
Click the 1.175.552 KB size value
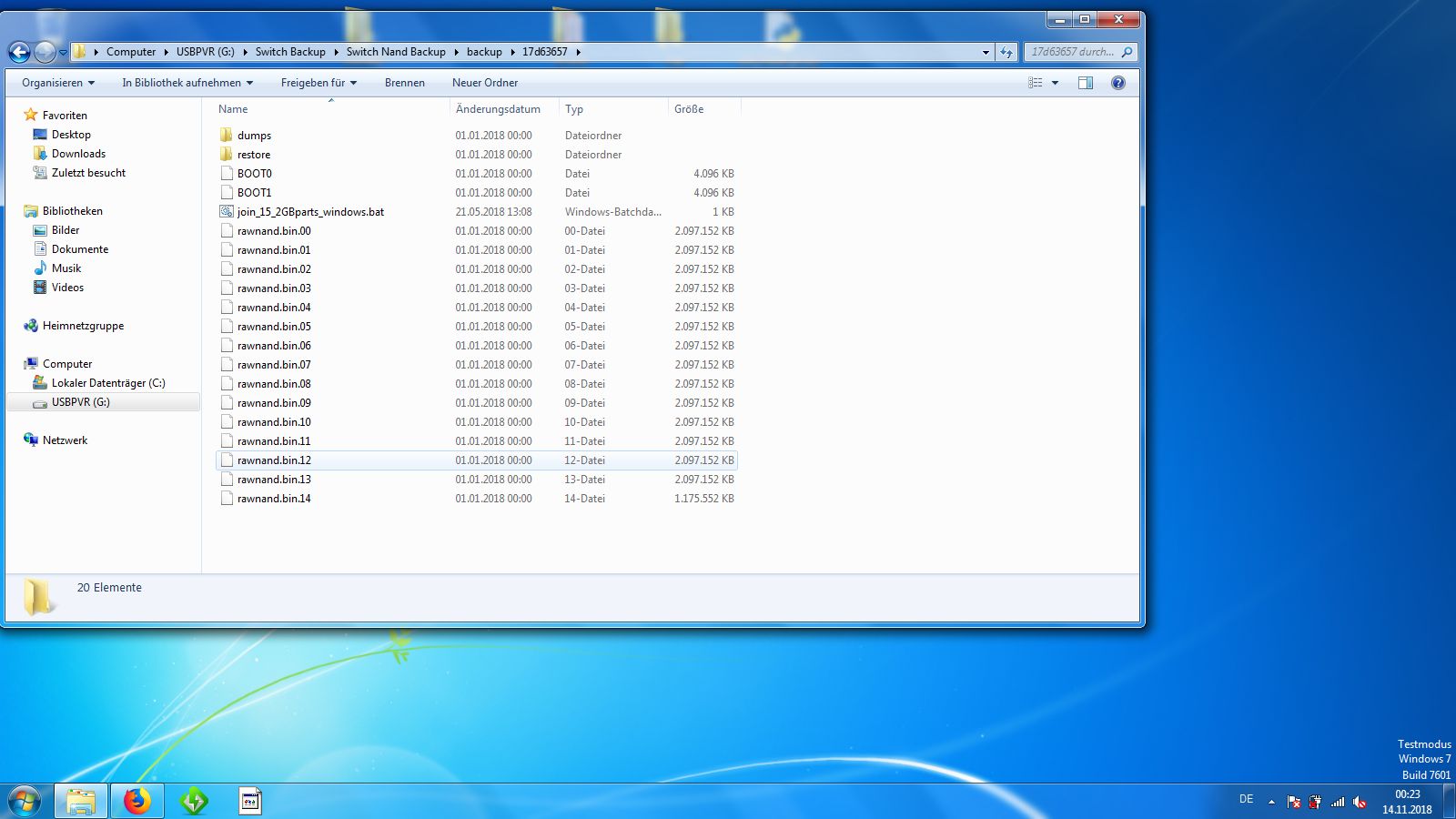704,499
